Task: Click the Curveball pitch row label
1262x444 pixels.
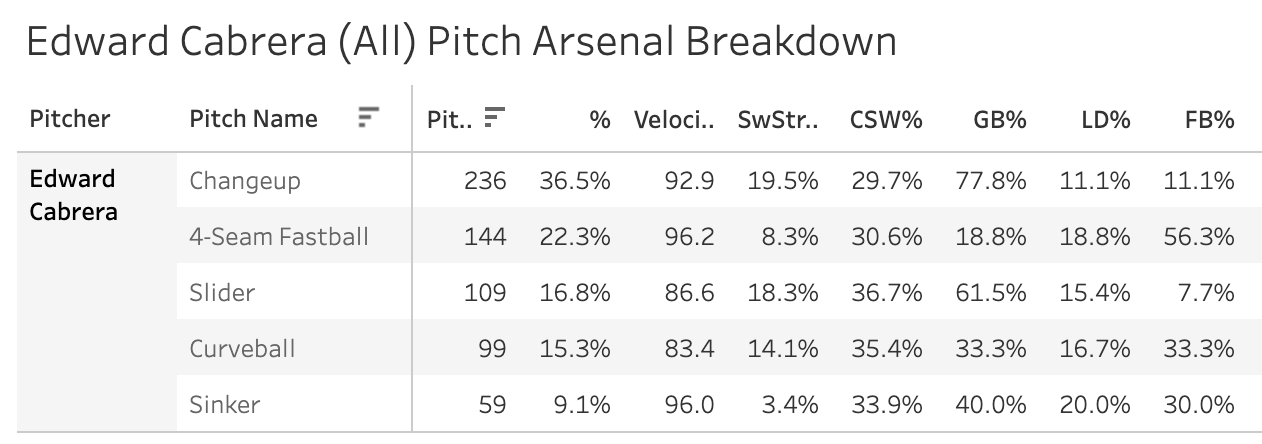Action: pos(243,349)
